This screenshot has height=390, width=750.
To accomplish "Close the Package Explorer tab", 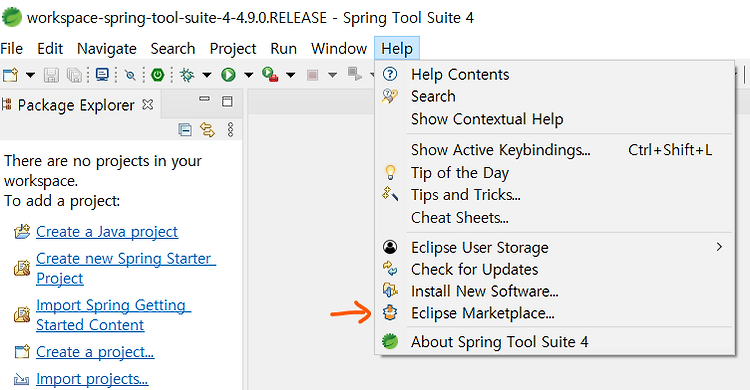I will [148, 104].
